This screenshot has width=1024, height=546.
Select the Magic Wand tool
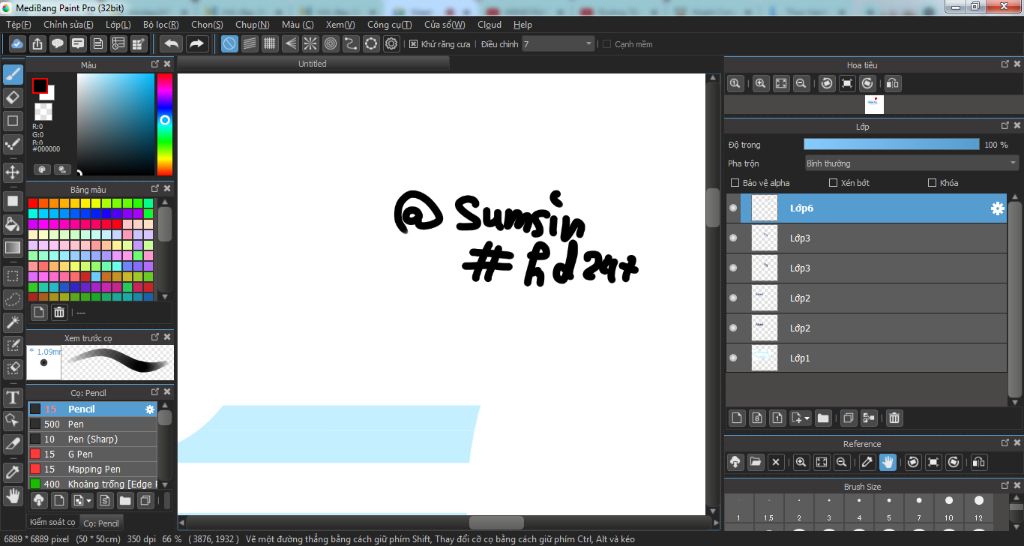pyautogui.click(x=12, y=322)
